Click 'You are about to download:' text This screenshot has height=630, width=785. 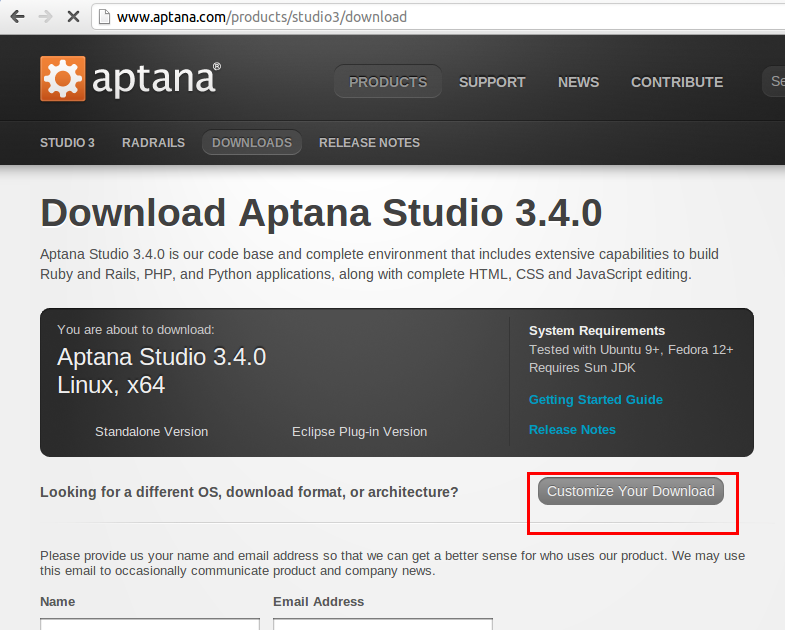pyautogui.click(x=136, y=330)
